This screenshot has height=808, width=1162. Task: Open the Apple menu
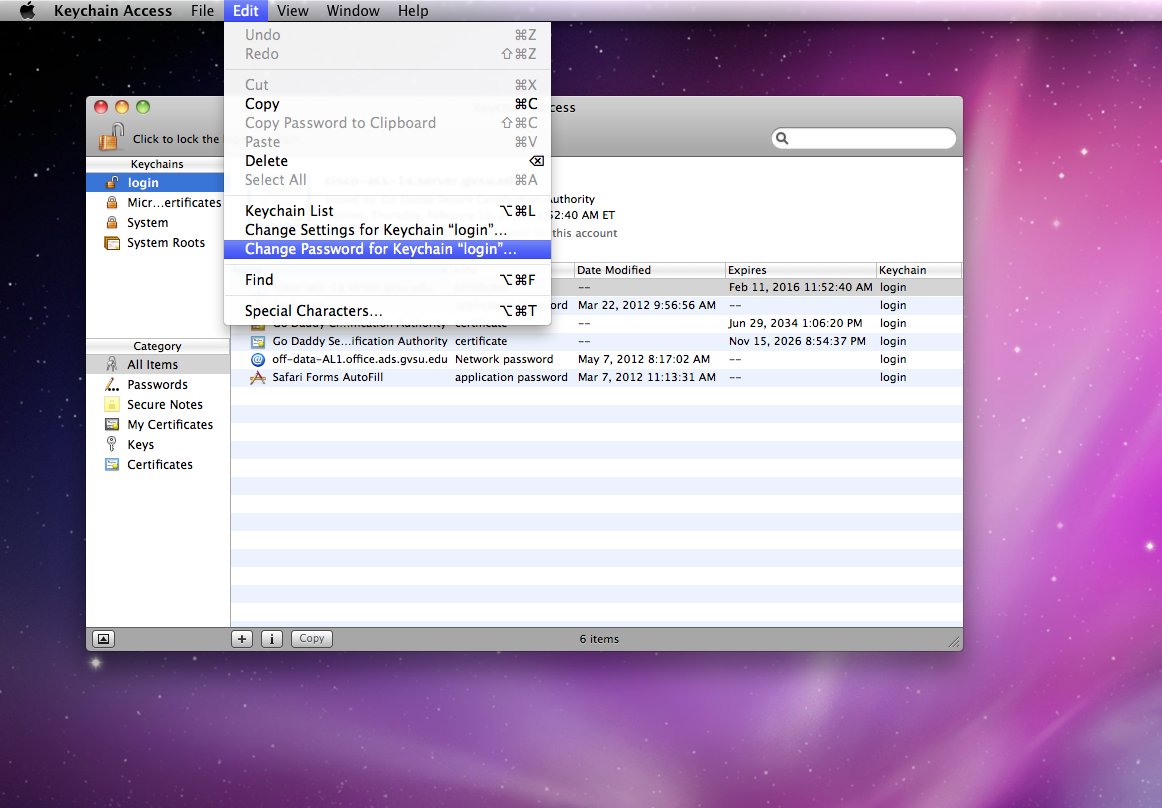[27, 11]
